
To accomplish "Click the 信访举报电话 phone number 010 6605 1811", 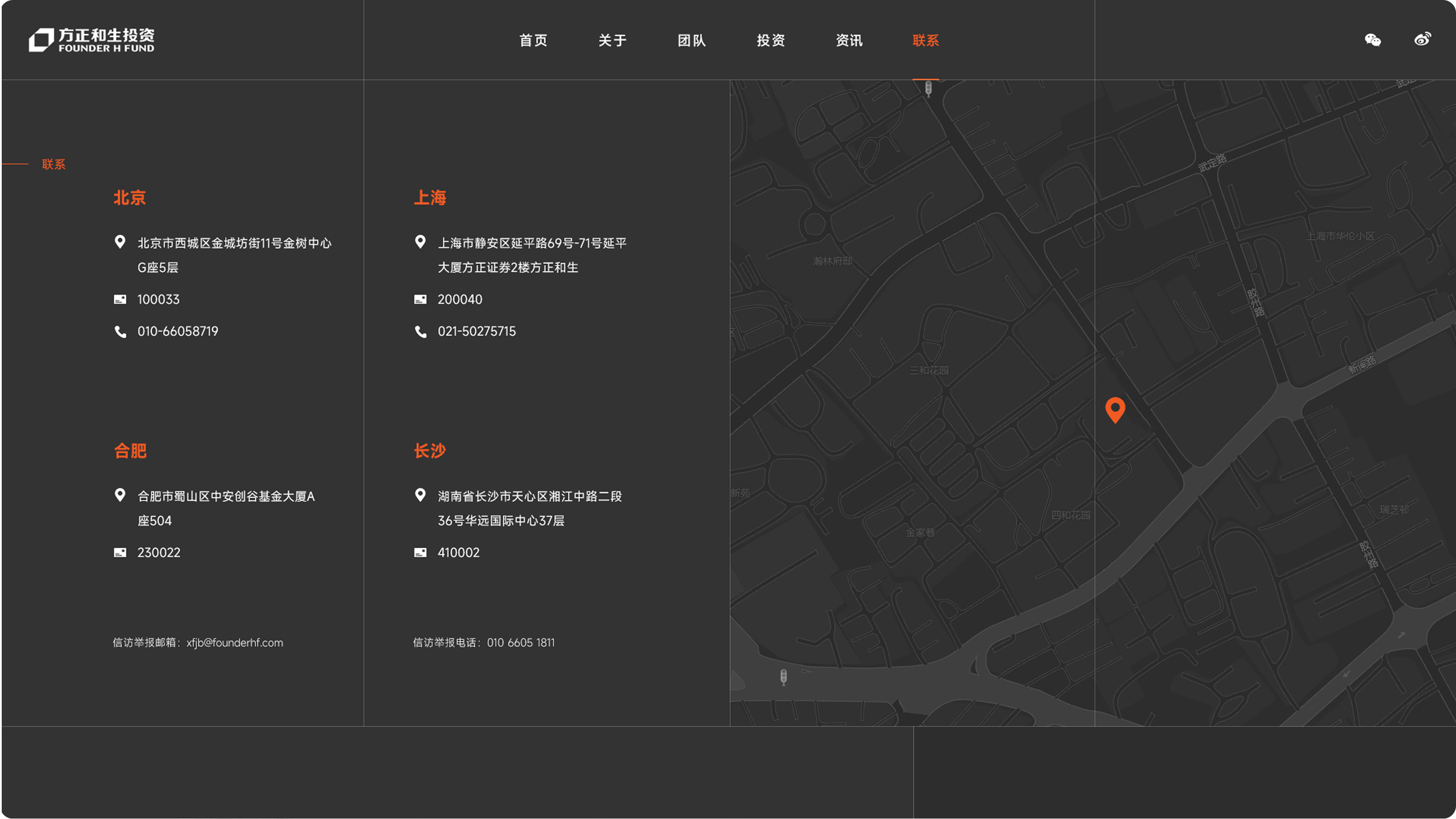I will pyautogui.click(x=521, y=642).
